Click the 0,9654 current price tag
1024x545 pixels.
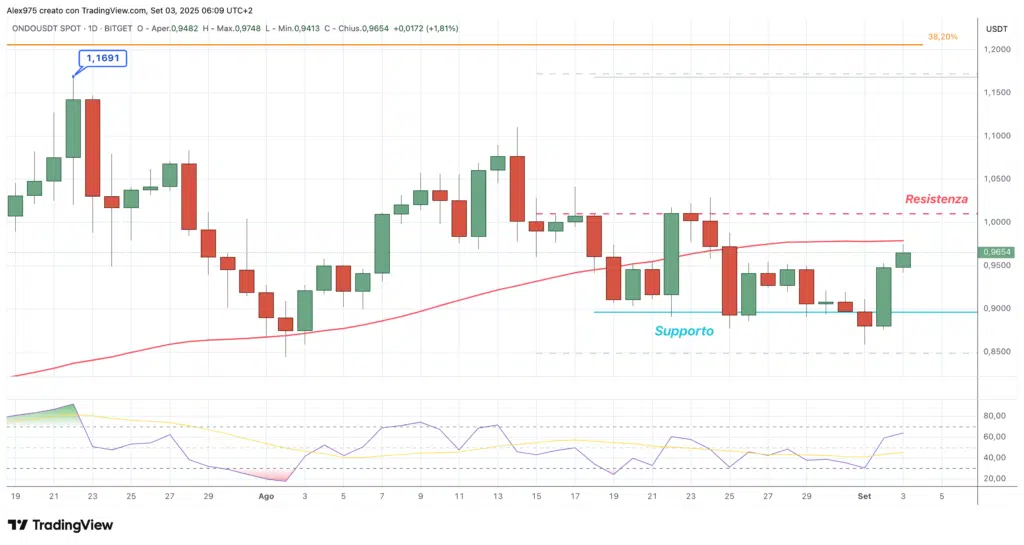tap(998, 253)
